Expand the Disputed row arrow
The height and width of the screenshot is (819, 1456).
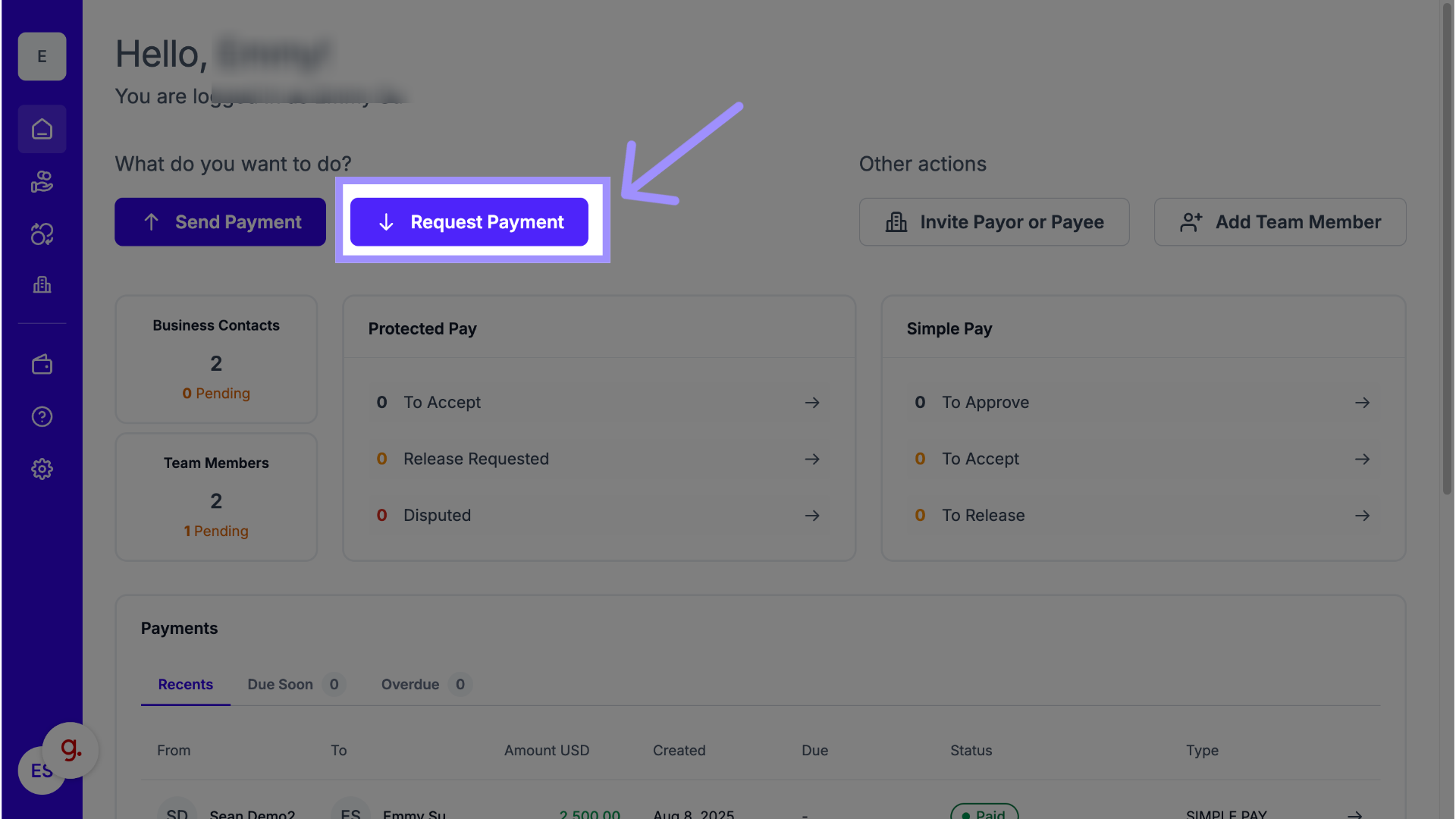[x=811, y=516]
